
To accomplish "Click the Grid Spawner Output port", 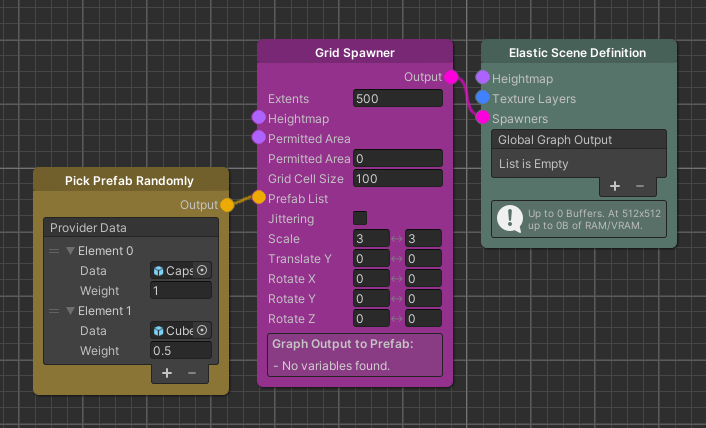I will [x=451, y=77].
